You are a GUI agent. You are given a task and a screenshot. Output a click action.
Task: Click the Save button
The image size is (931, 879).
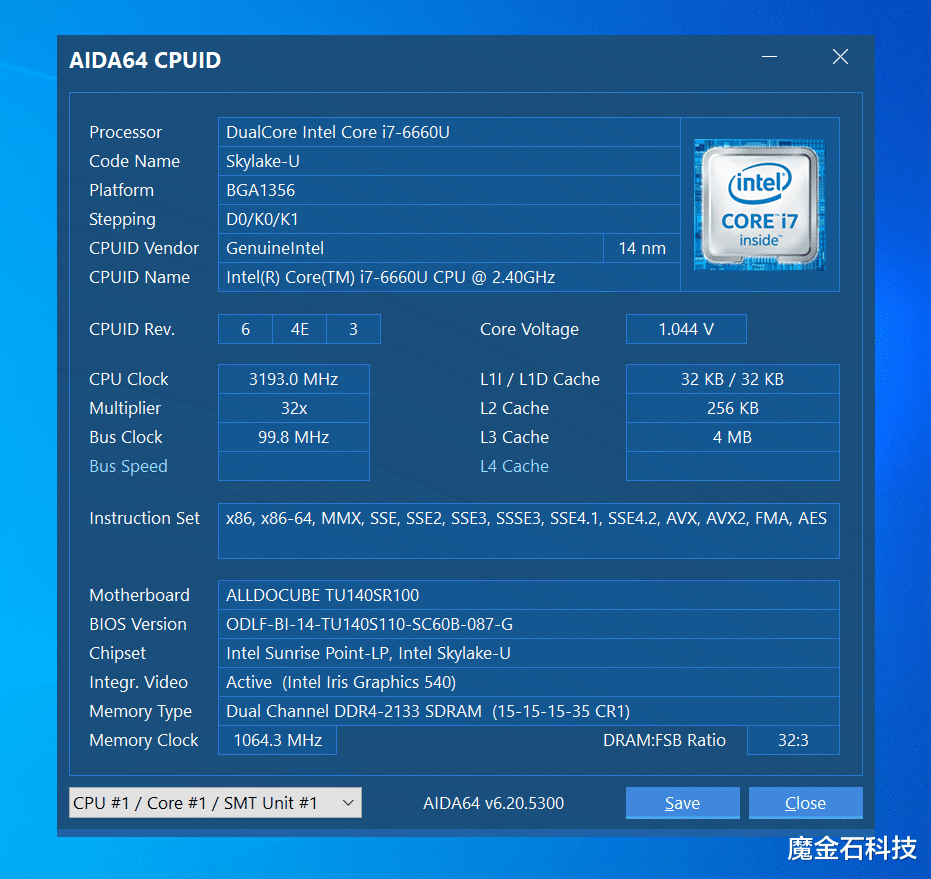683,803
